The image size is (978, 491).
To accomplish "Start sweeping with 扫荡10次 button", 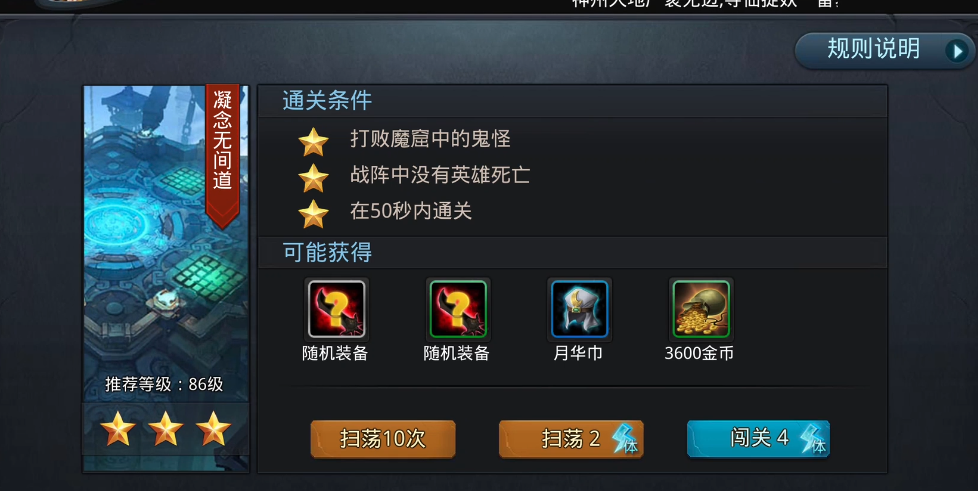I will coord(383,439).
